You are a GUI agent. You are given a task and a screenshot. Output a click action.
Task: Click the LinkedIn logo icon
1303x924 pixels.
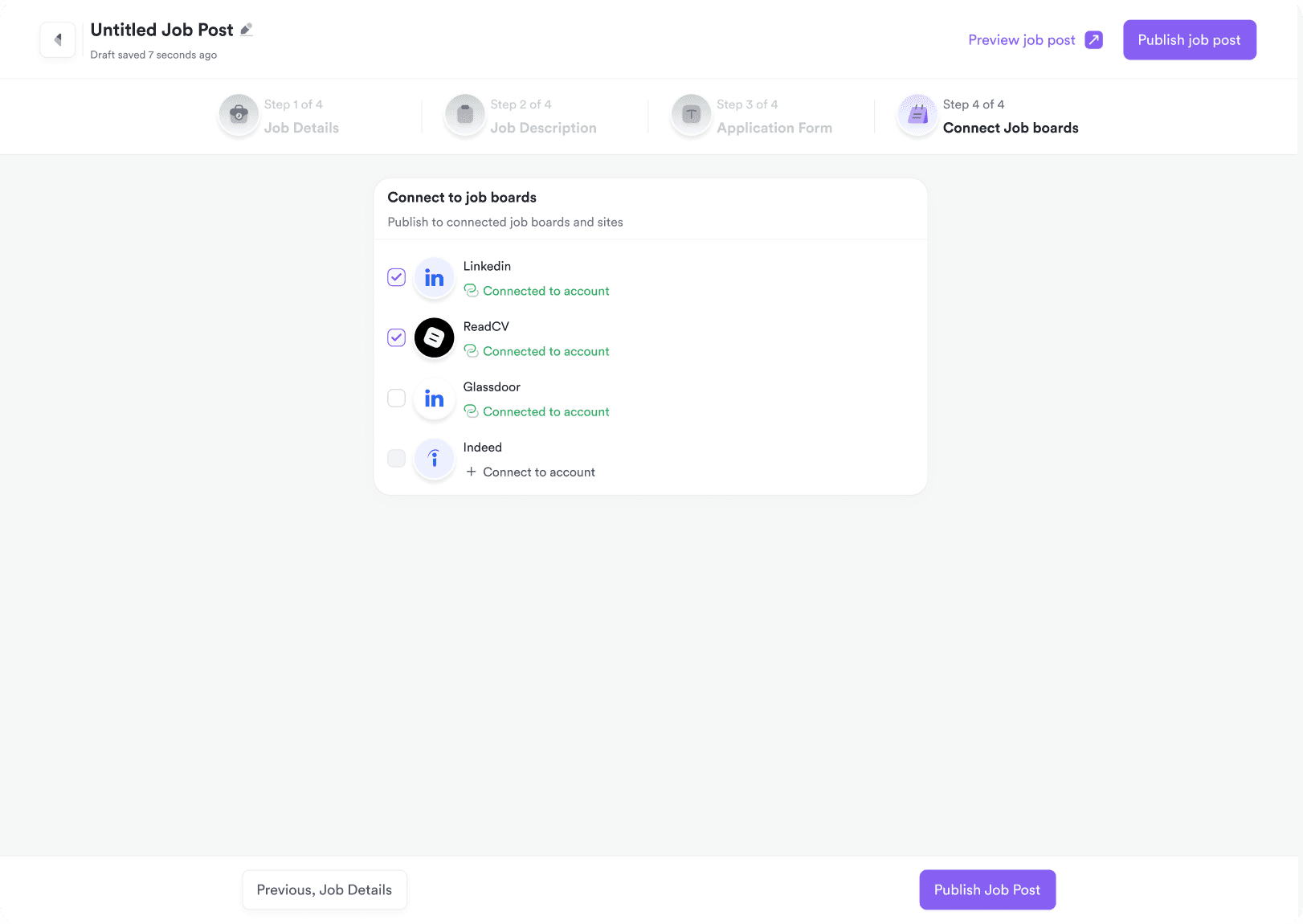point(434,278)
